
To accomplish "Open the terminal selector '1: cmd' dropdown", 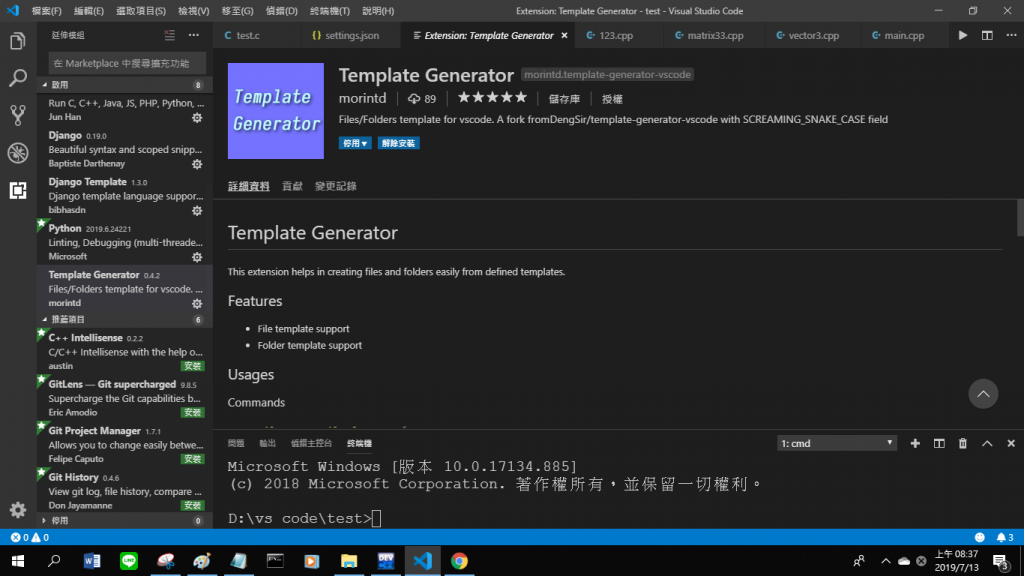I will pos(837,443).
